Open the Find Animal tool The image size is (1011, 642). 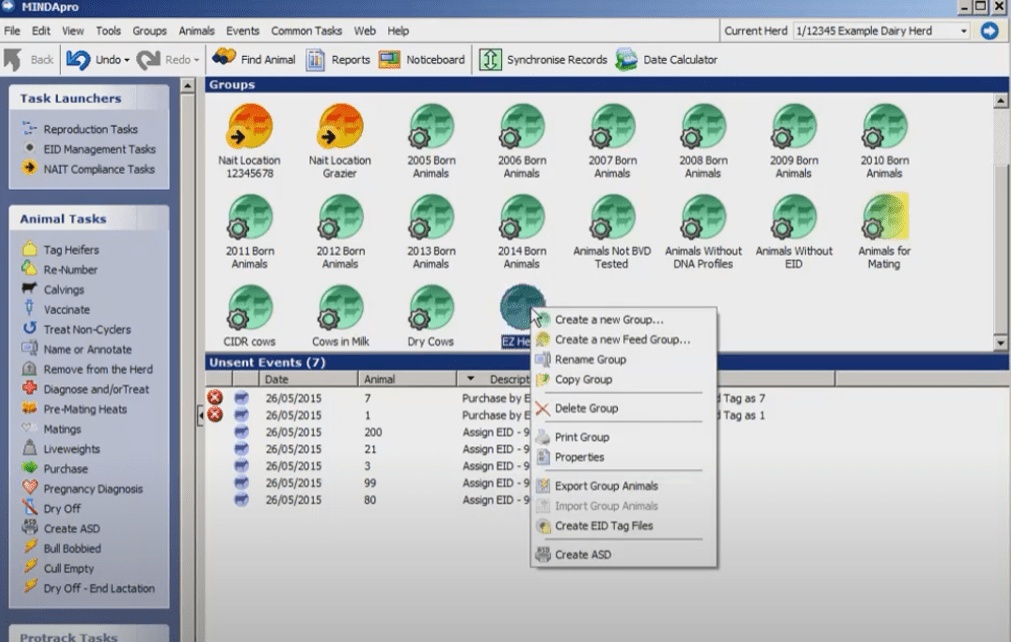pyautogui.click(x=254, y=59)
